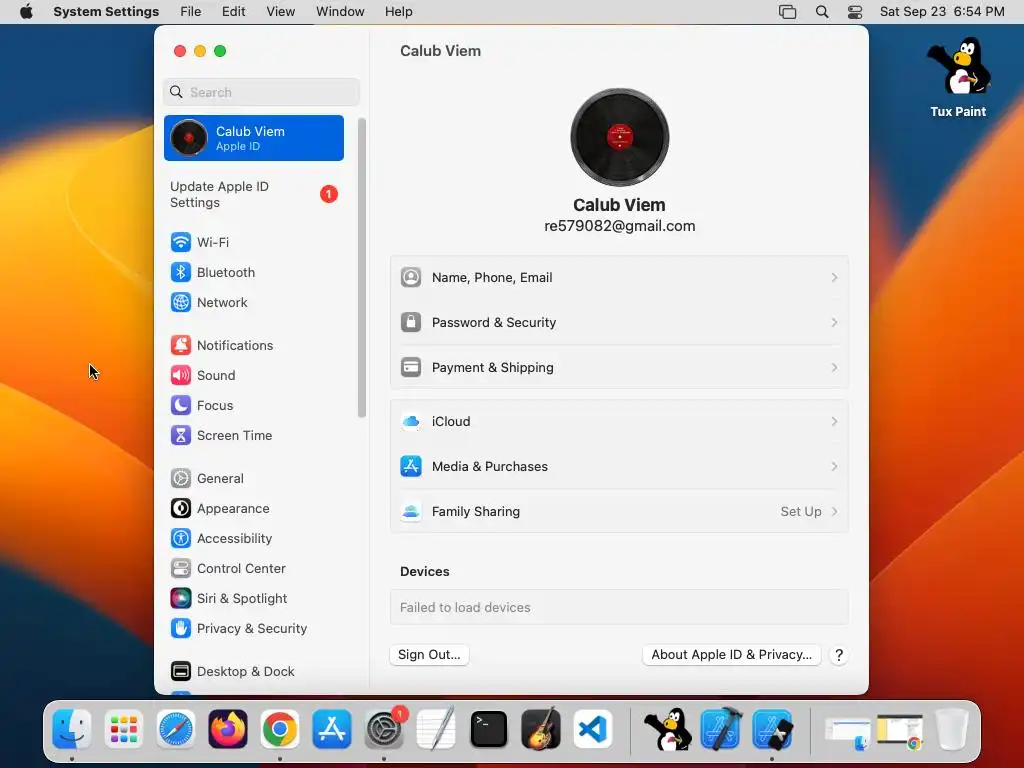Viewport: 1024px width, 768px height.
Task: Open Stage Manager icon in menu bar
Action: tap(788, 12)
